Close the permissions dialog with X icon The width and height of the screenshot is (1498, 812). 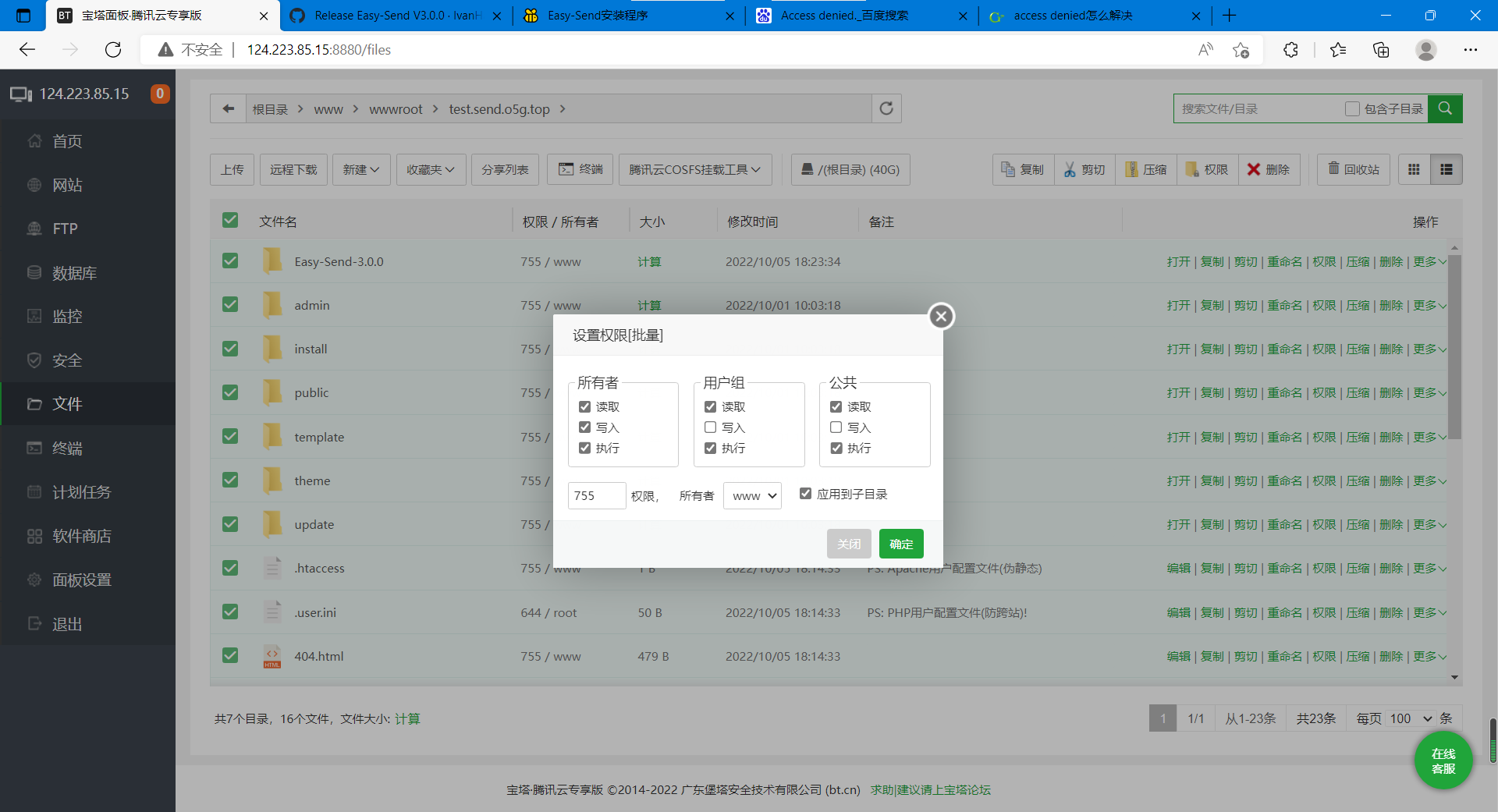[941, 316]
